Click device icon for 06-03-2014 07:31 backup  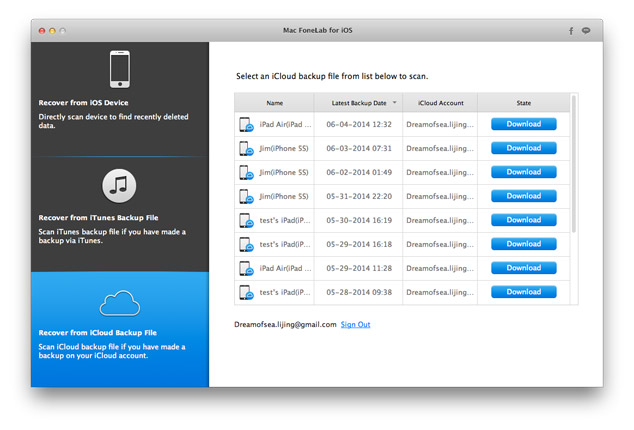tap(246, 148)
